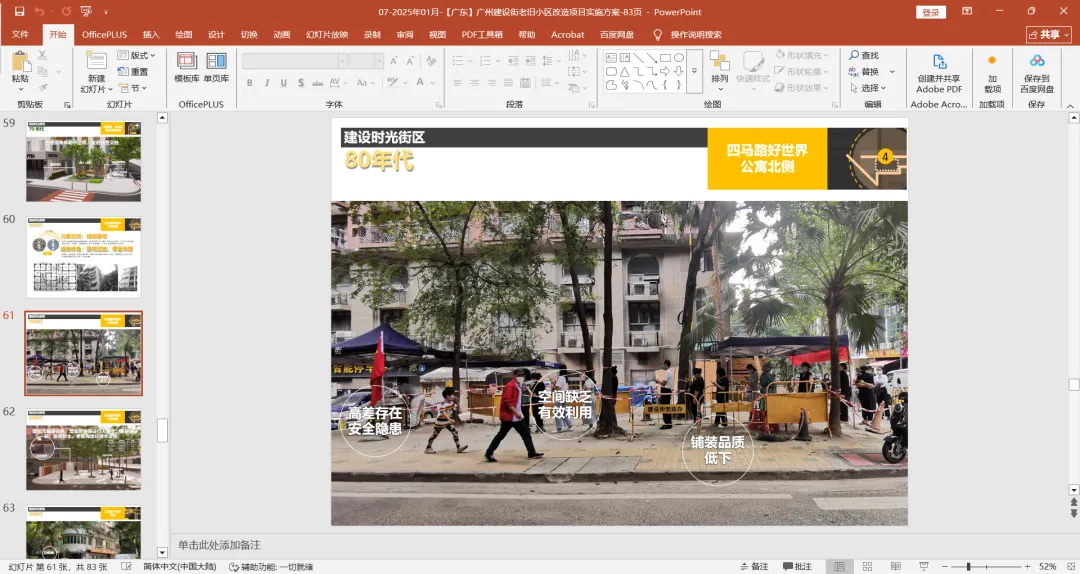
Task: Open the 单页库 single page library
Action: 216,68
